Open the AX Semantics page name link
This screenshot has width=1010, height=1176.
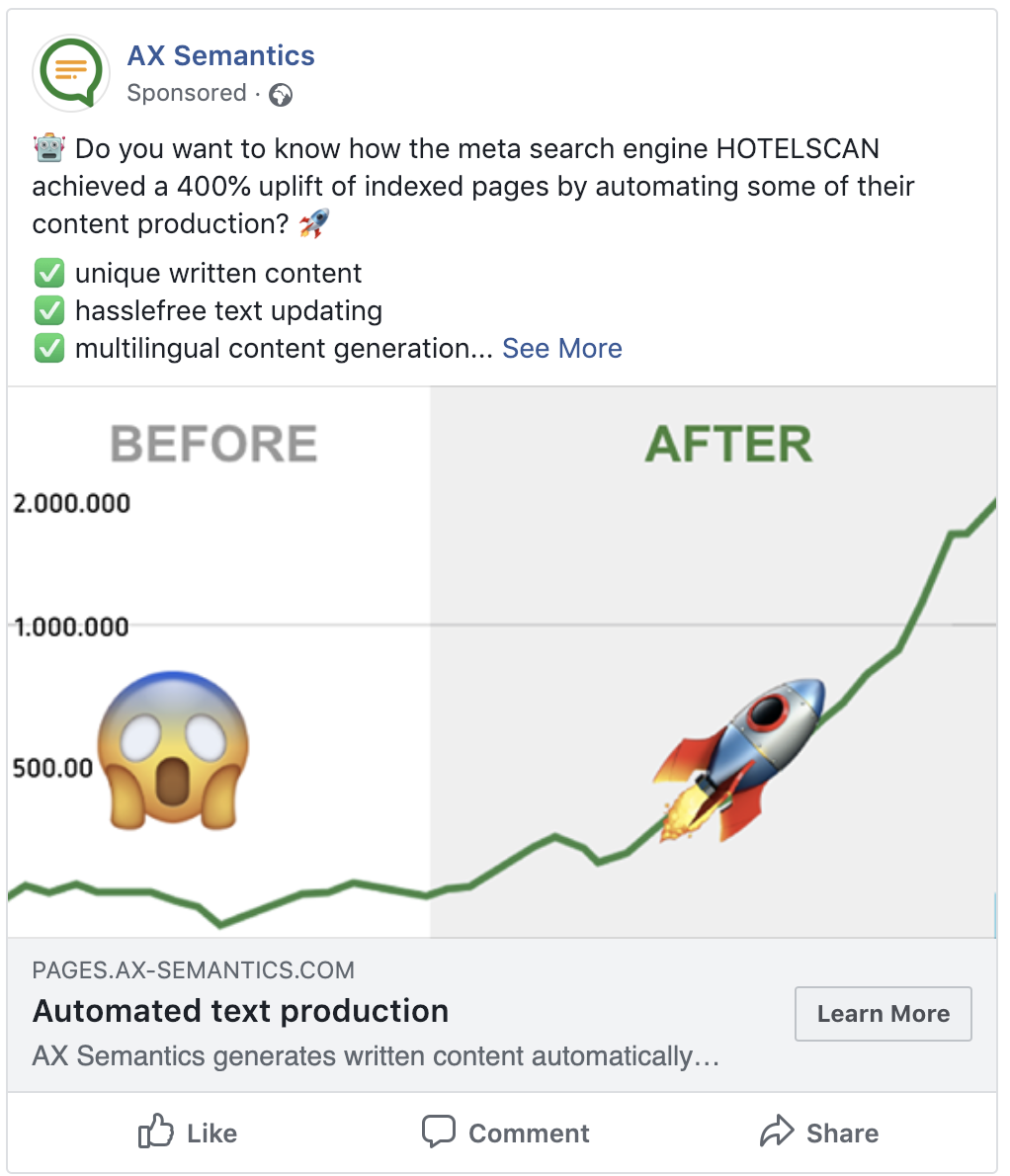[x=220, y=55]
